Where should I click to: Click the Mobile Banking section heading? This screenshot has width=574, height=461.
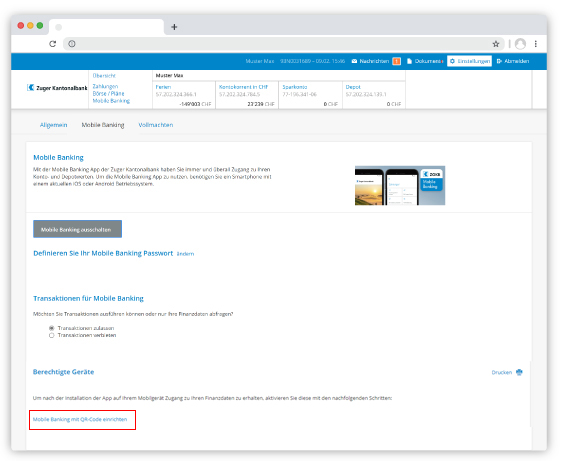point(58,157)
